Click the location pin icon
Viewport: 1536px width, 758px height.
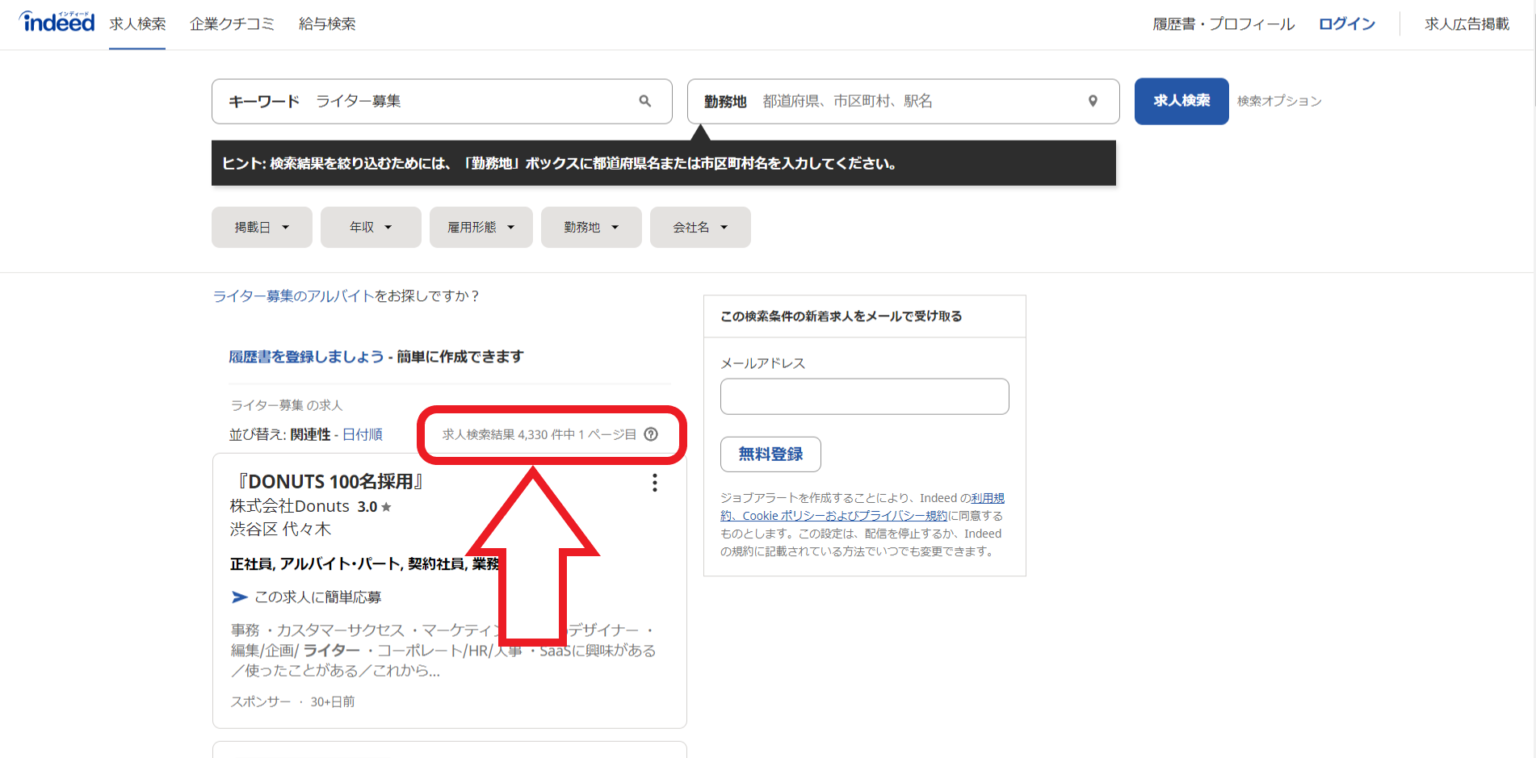(1093, 101)
